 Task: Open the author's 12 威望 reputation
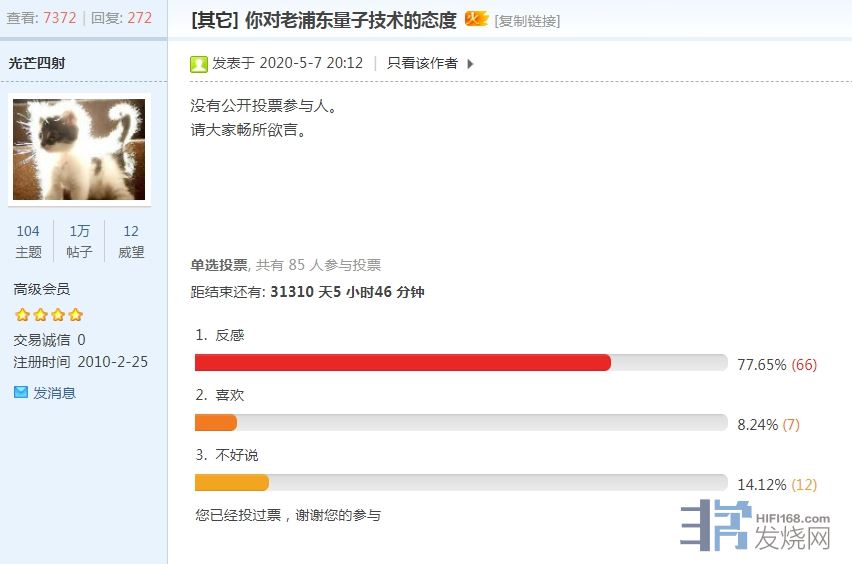pos(131,241)
